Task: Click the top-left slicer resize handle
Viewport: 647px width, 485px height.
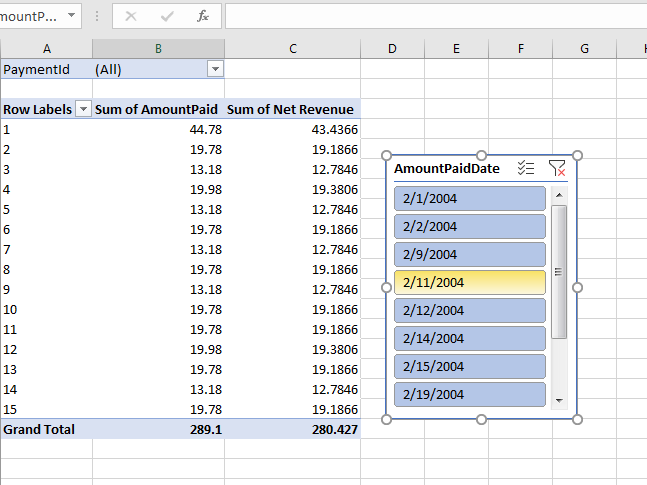Action: pyautogui.click(x=386, y=155)
